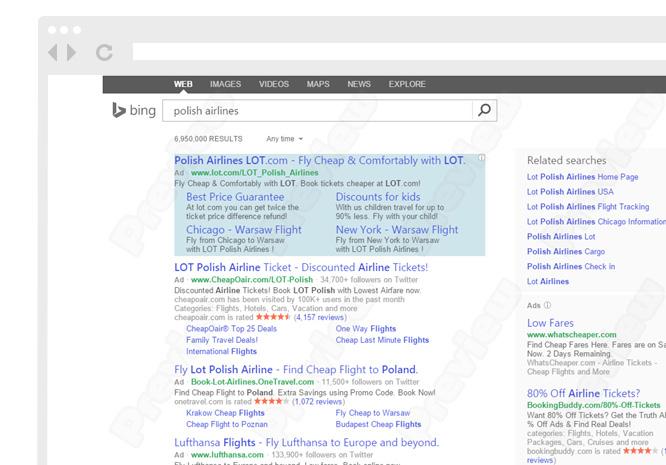Switch to the NEWS tab
This screenshot has height=465, width=666.
(x=359, y=84)
